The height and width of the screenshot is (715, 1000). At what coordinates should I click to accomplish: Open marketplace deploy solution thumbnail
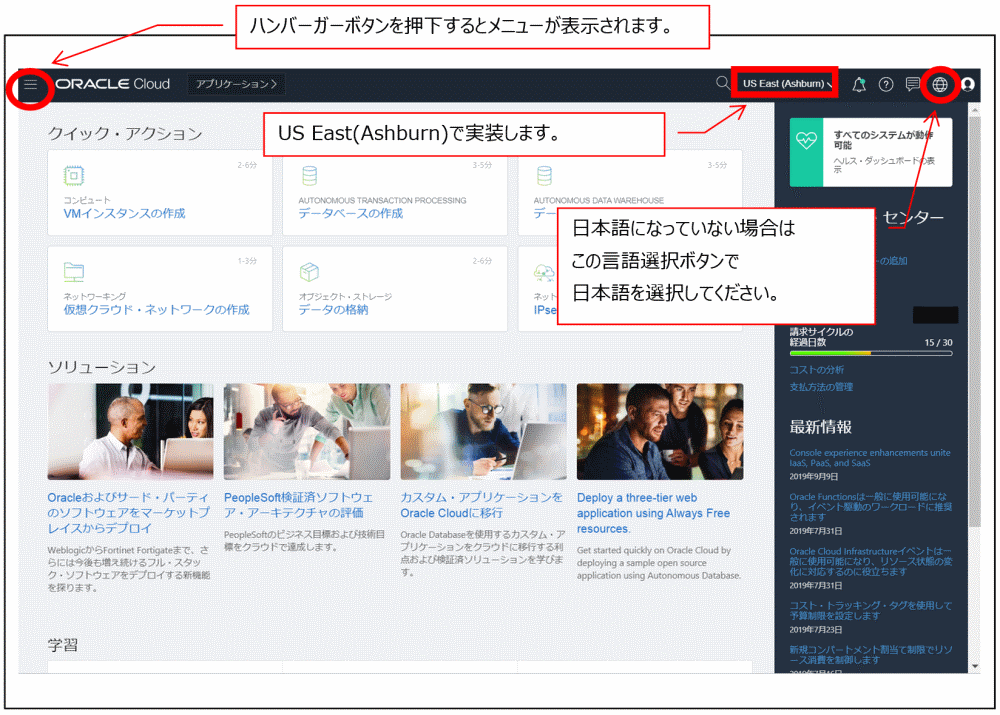[x=130, y=431]
